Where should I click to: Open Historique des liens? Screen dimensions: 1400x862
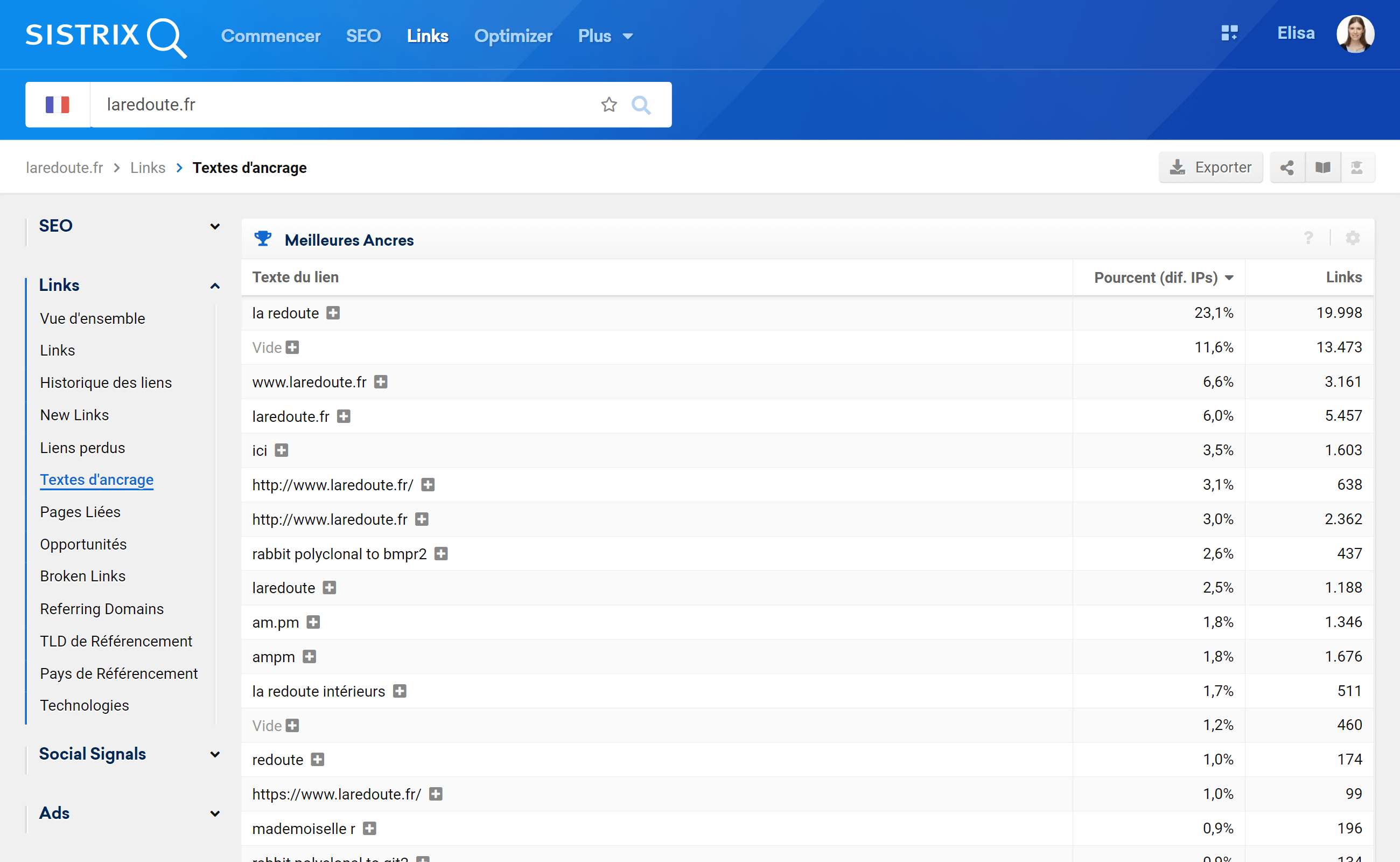[106, 383]
